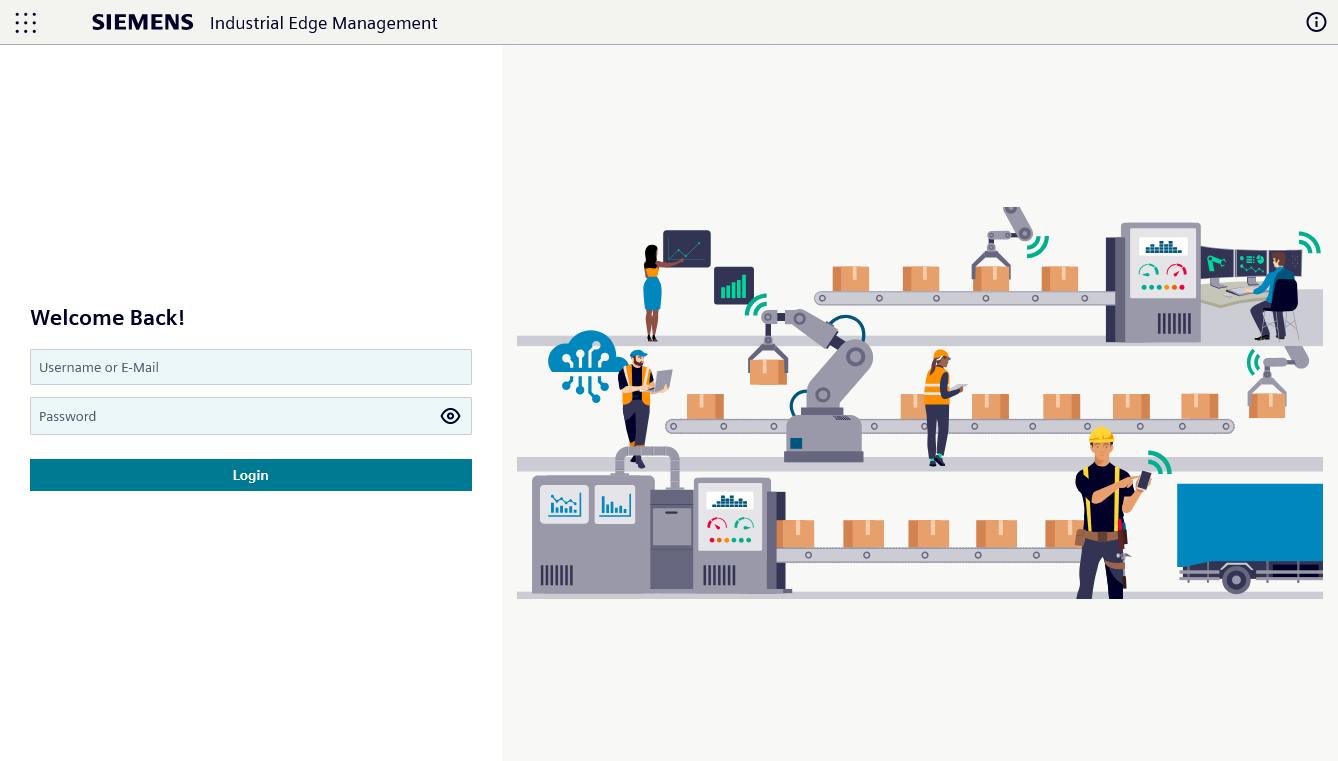Click the SIEMENS logo
Screen dimensions: 1338x761
coord(142,22)
